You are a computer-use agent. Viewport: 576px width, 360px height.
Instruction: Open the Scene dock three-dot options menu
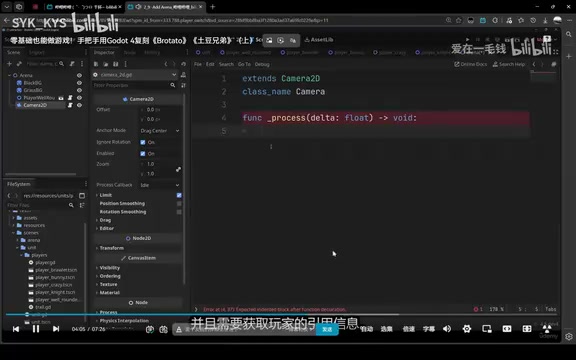click(82, 64)
